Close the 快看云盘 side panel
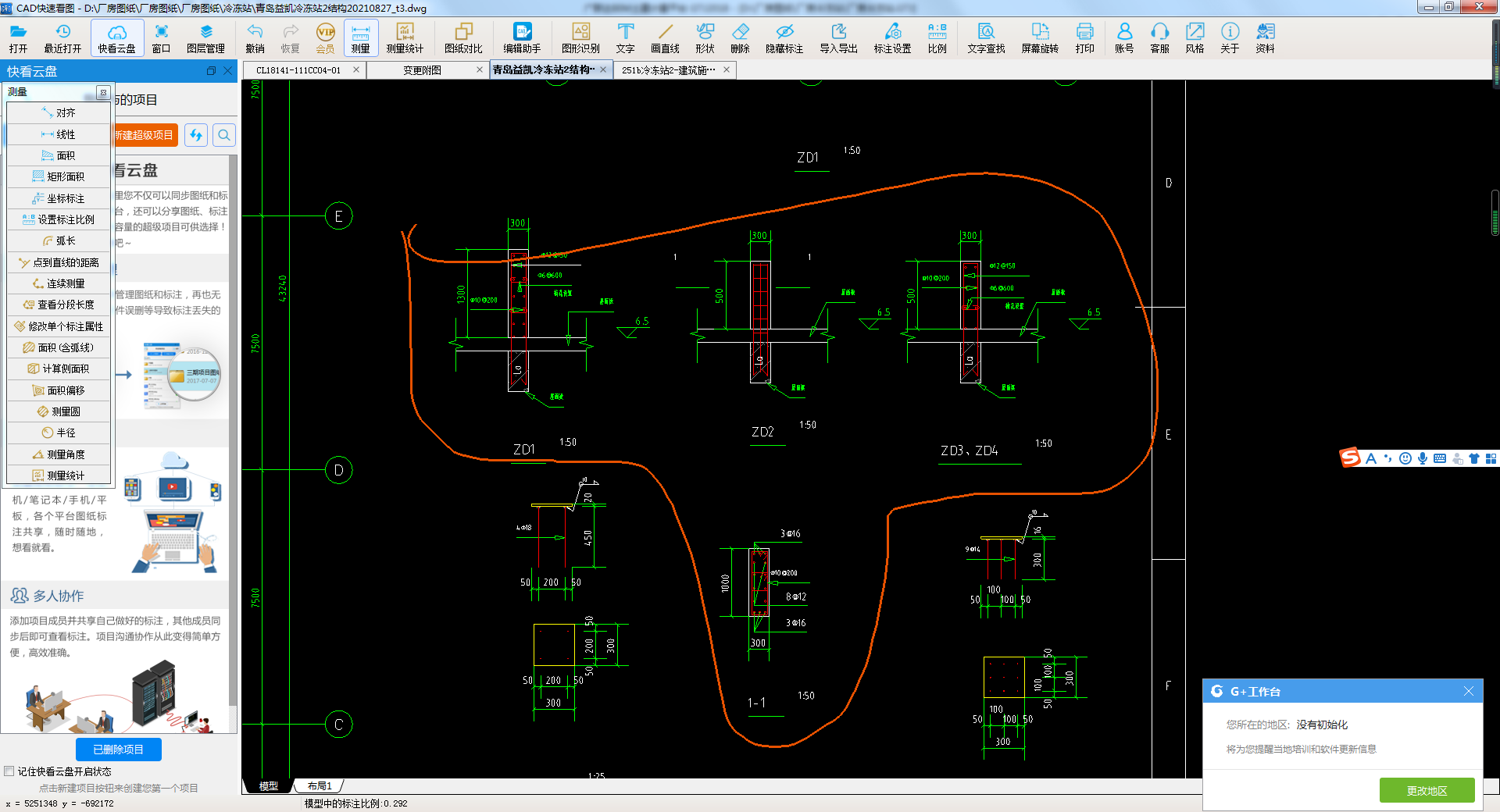The width and height of the screenshot is (1500, 812). [228, 71]
